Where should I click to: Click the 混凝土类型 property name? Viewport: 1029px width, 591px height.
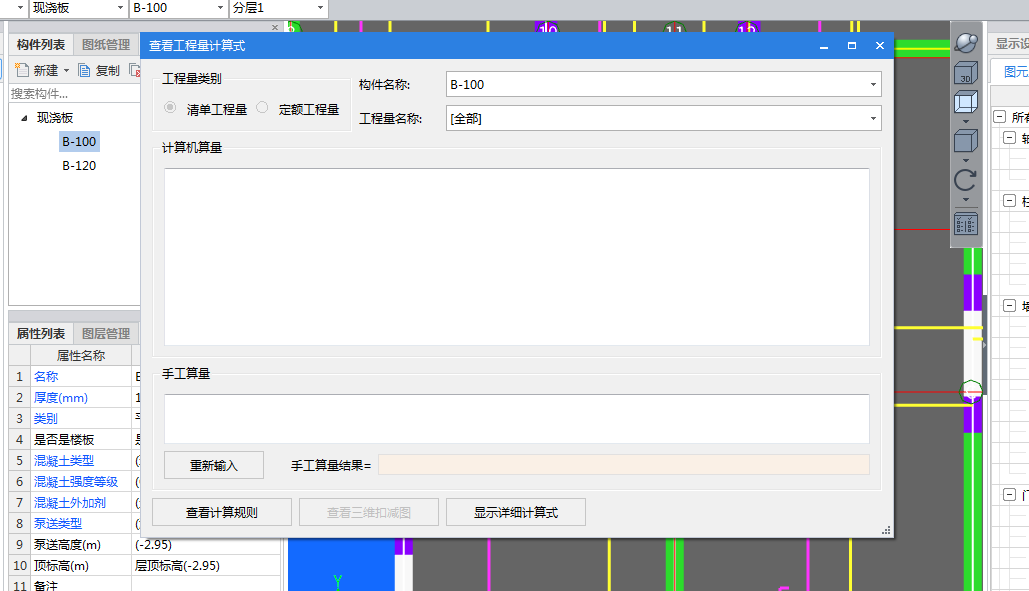pyautogui.click(x=64, y=460)
